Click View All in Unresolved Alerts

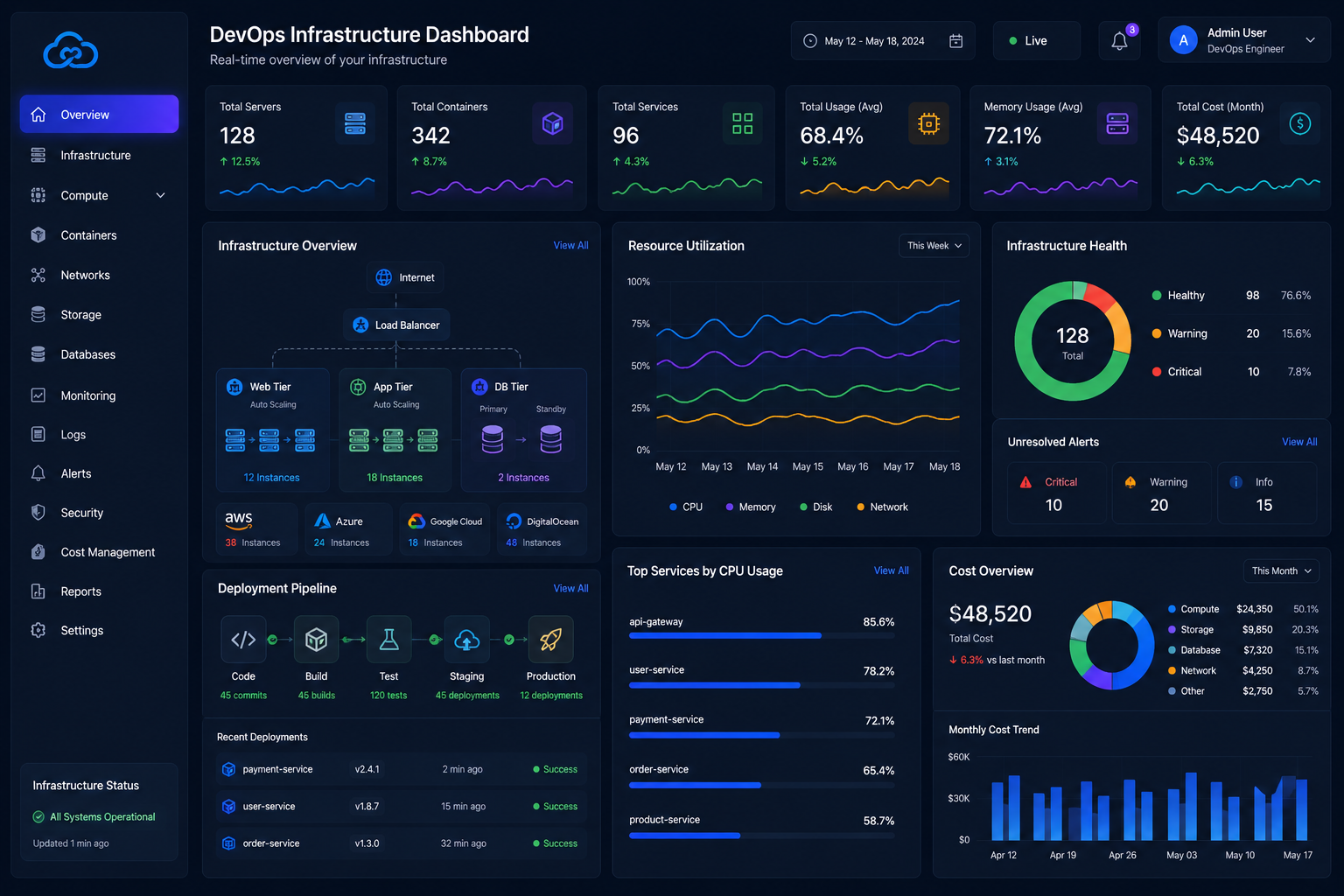(1299, 442)
